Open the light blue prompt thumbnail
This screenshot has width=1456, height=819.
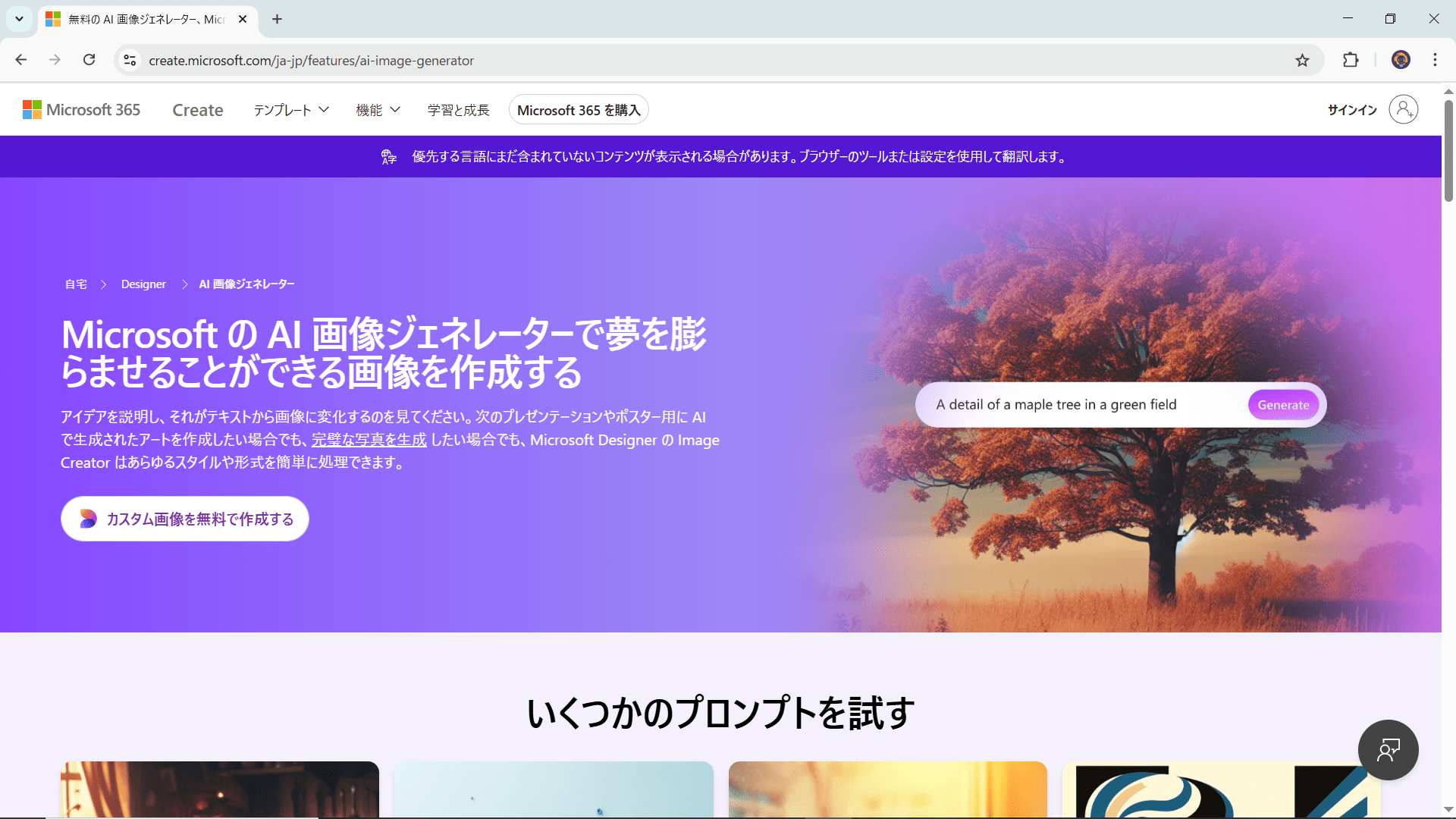554,789
